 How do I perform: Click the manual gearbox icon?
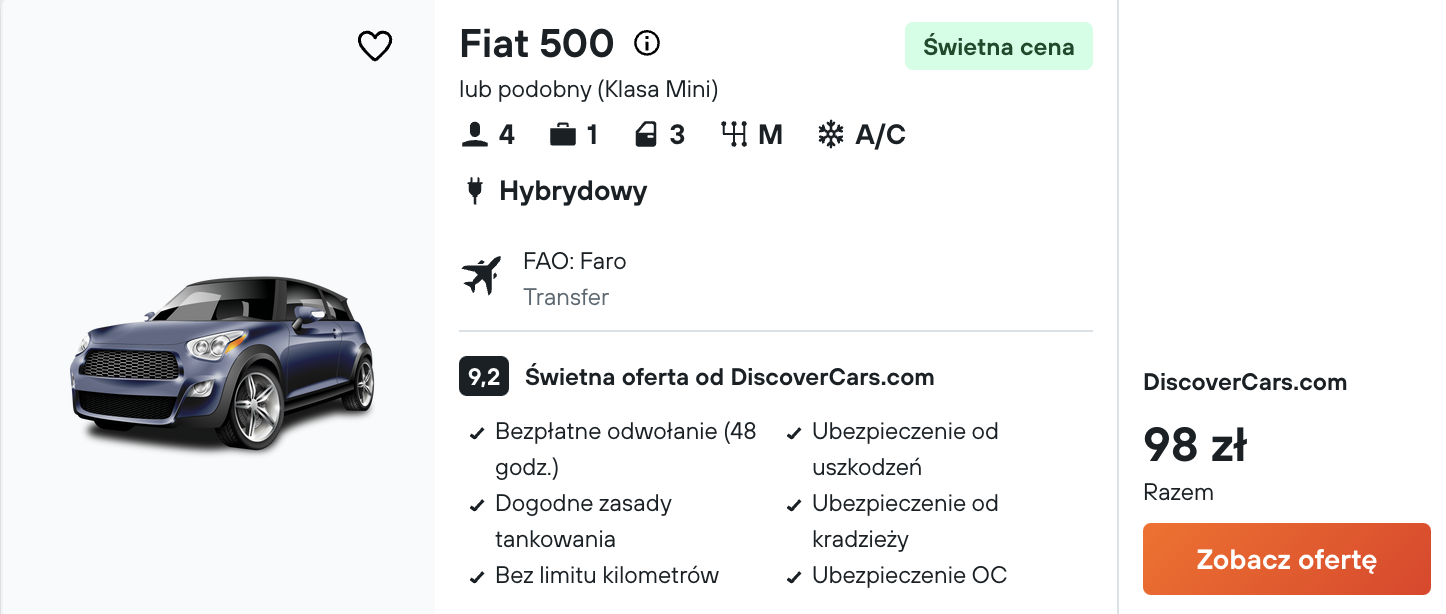point(735,135)
